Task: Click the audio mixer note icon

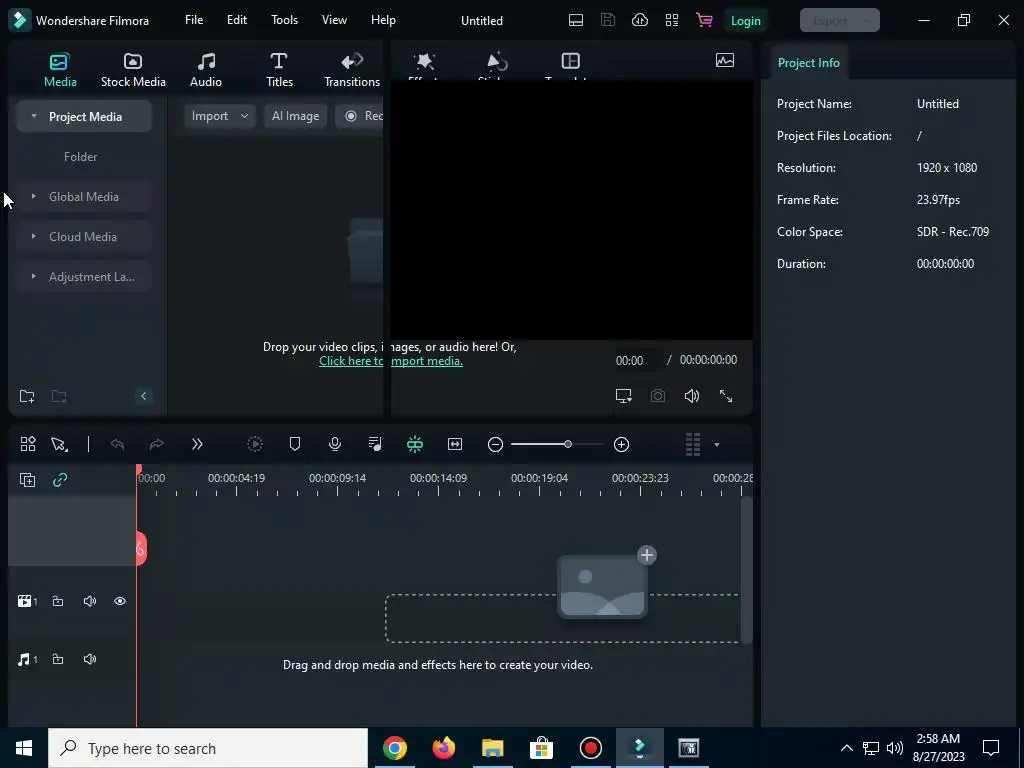Action: tap(375, 444)
